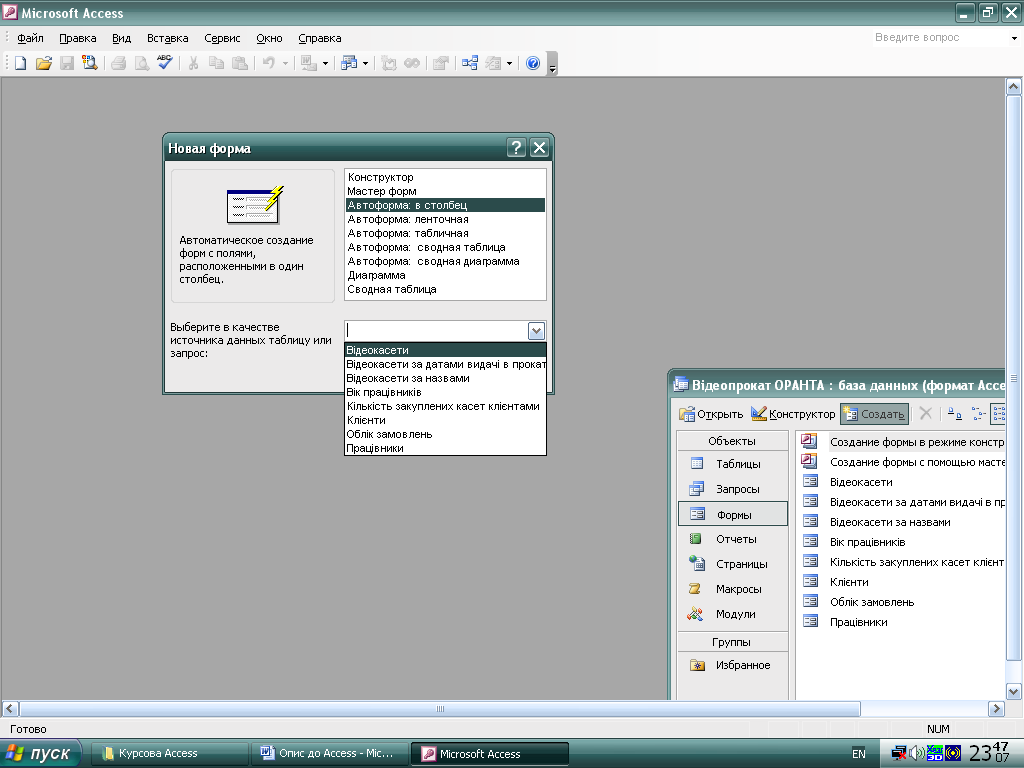Screen dimensions: 1024x768
Task: Choose Мастер форм in the form type list
Action: pos(445,191)
